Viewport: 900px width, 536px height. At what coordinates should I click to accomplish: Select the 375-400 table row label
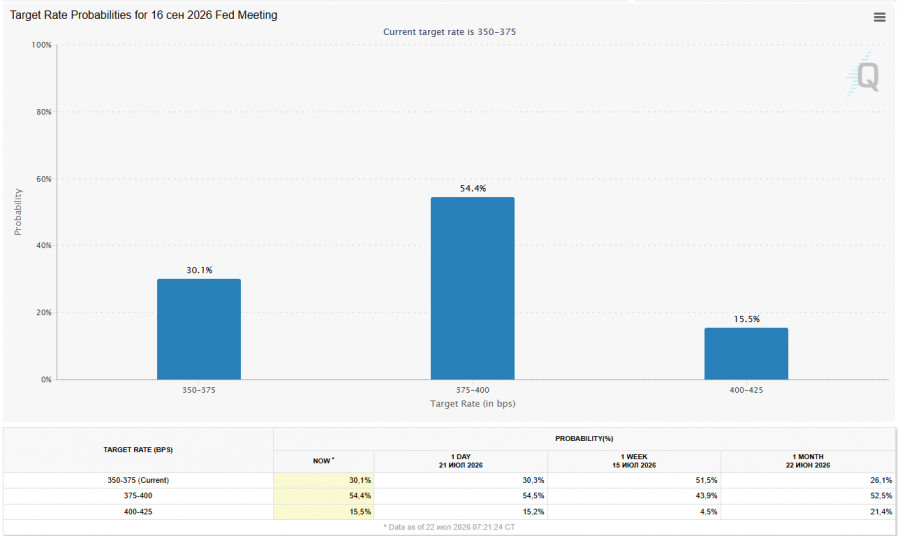tap(138, 496)
